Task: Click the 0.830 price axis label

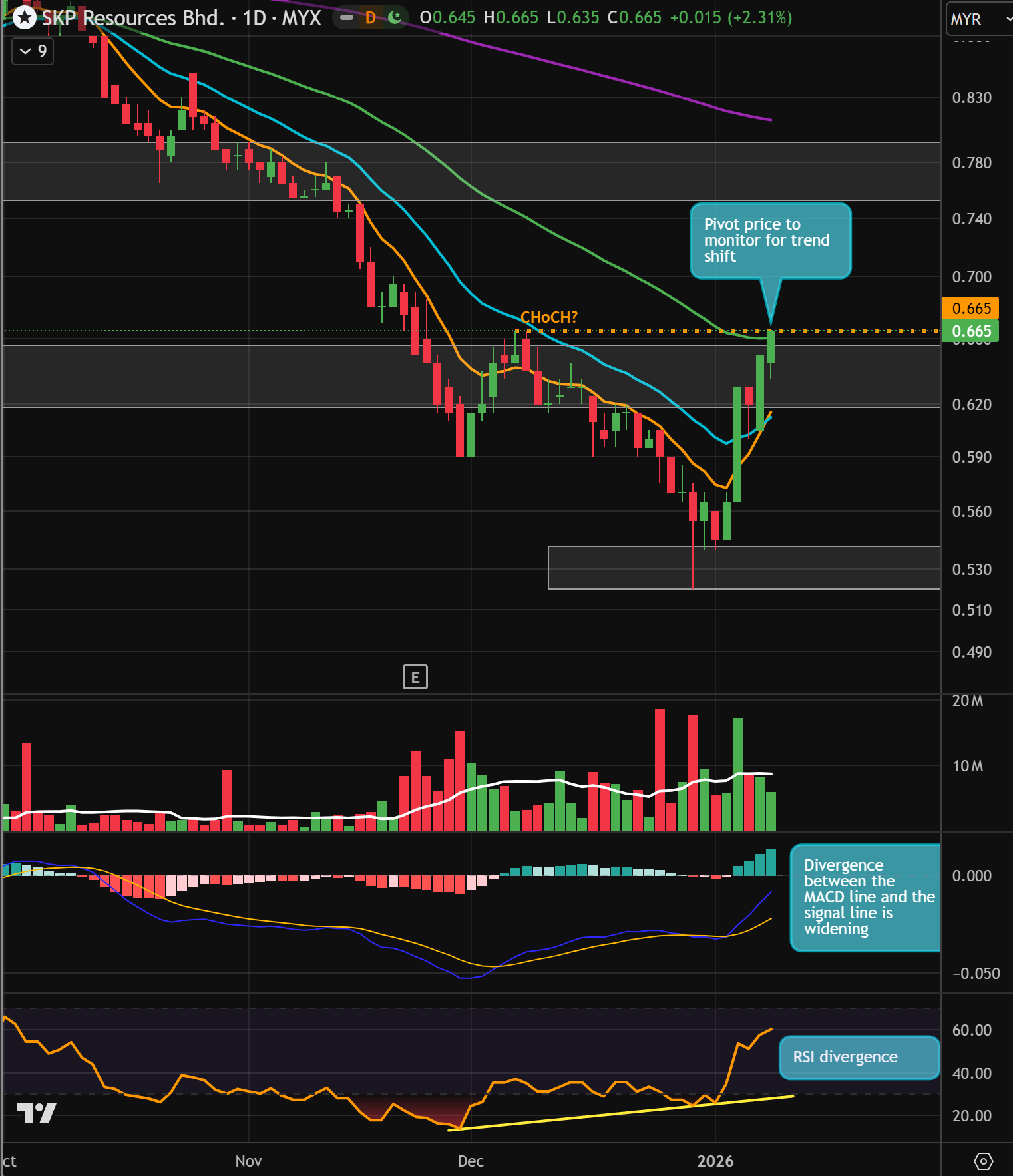Action: pyautogui.click(x=972, y=98)
